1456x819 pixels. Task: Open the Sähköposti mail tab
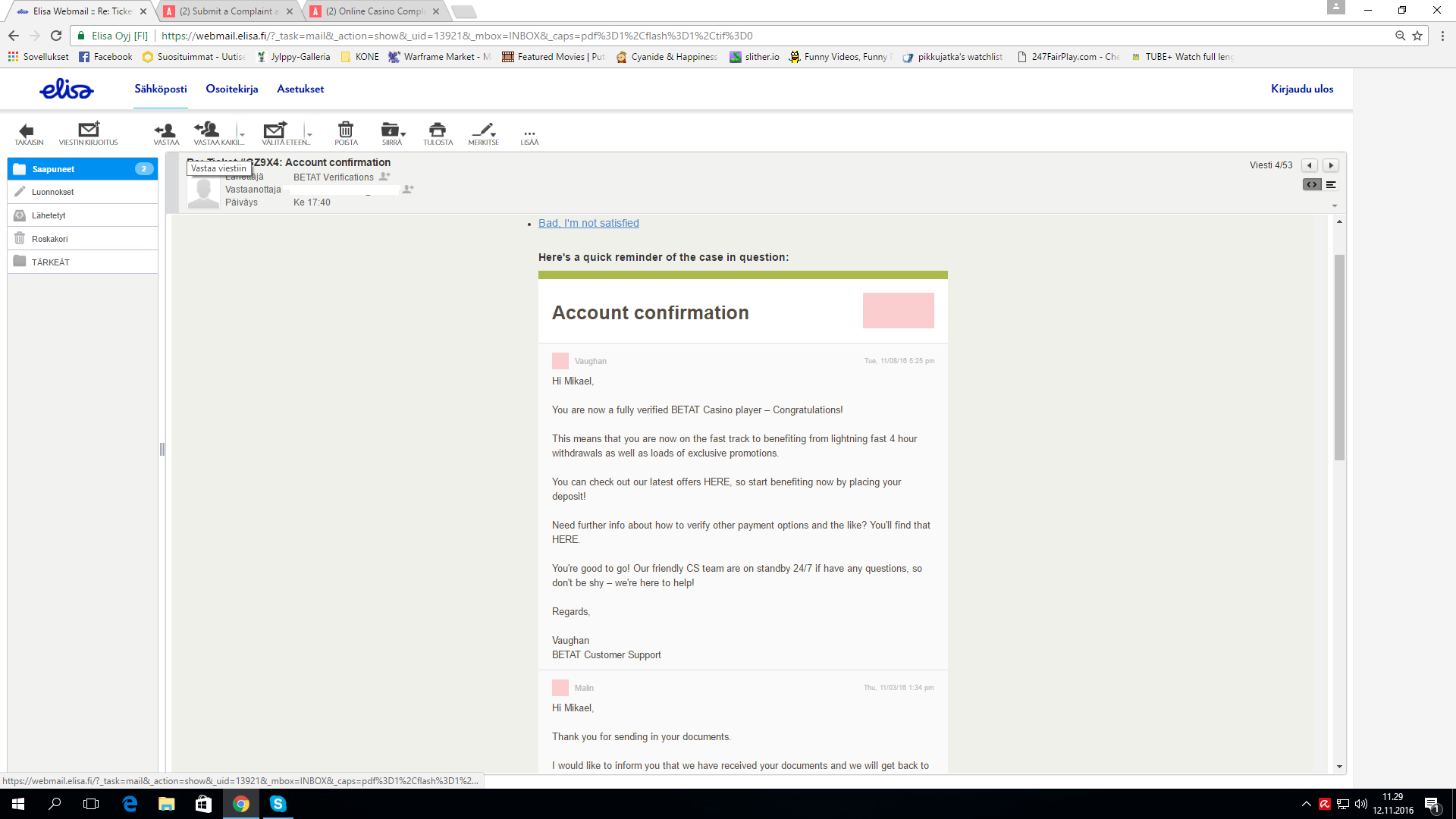pyautogui.click(x=161, y=89)
